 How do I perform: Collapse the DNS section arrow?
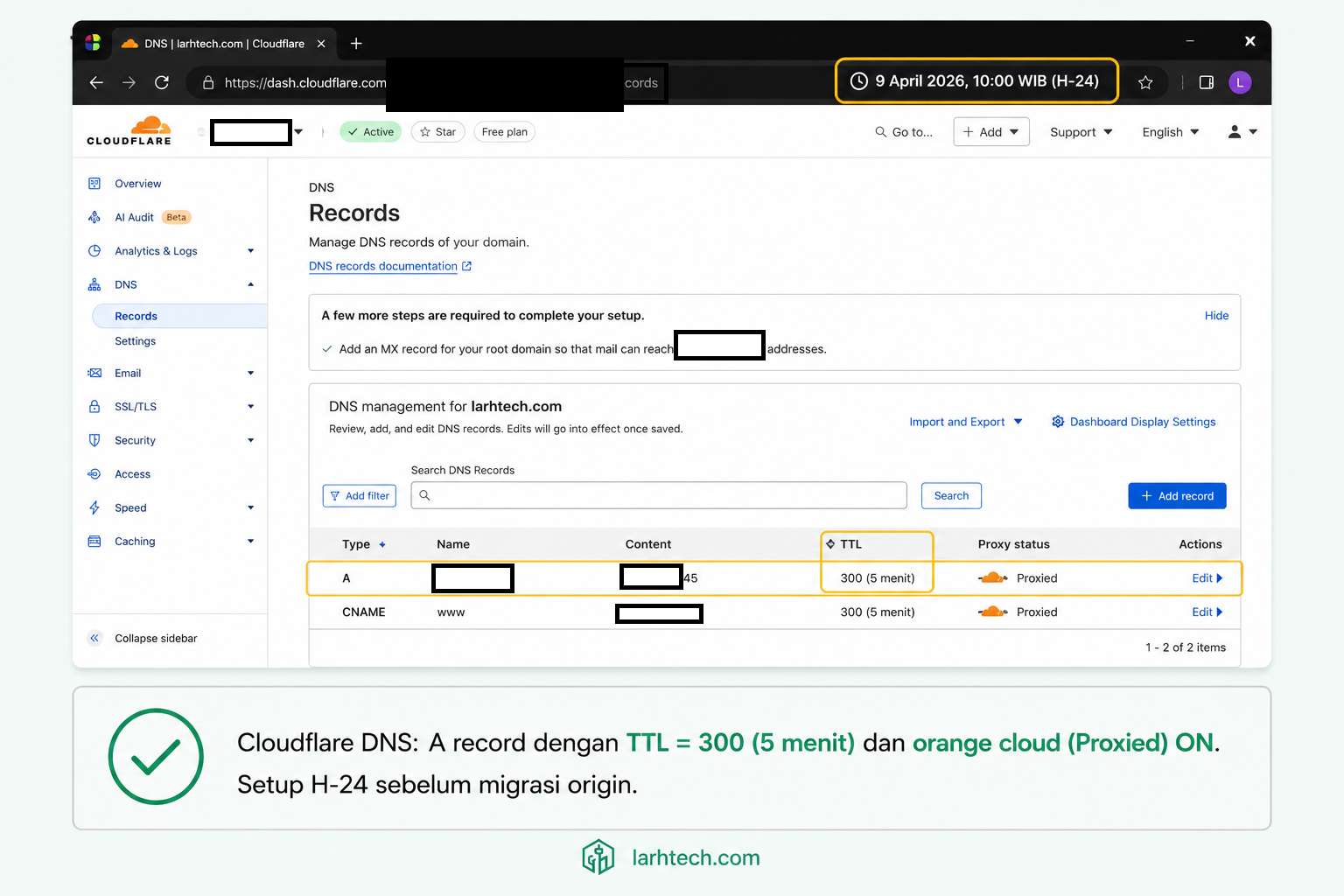250,284
